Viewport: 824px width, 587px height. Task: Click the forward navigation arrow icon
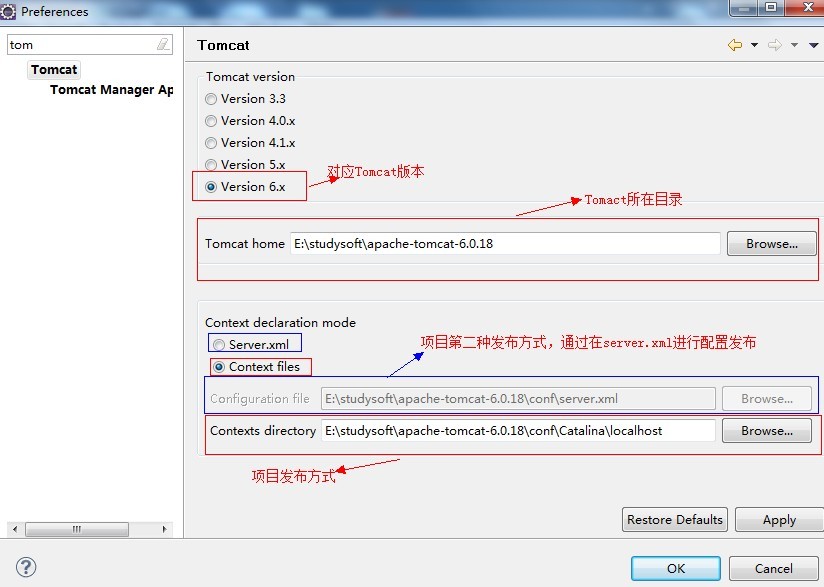click(x=775, y=45)
